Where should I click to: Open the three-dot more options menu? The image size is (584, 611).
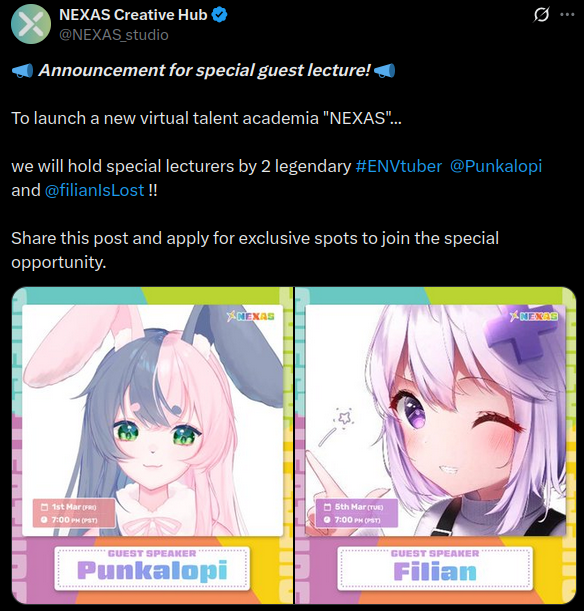(567, 14)
